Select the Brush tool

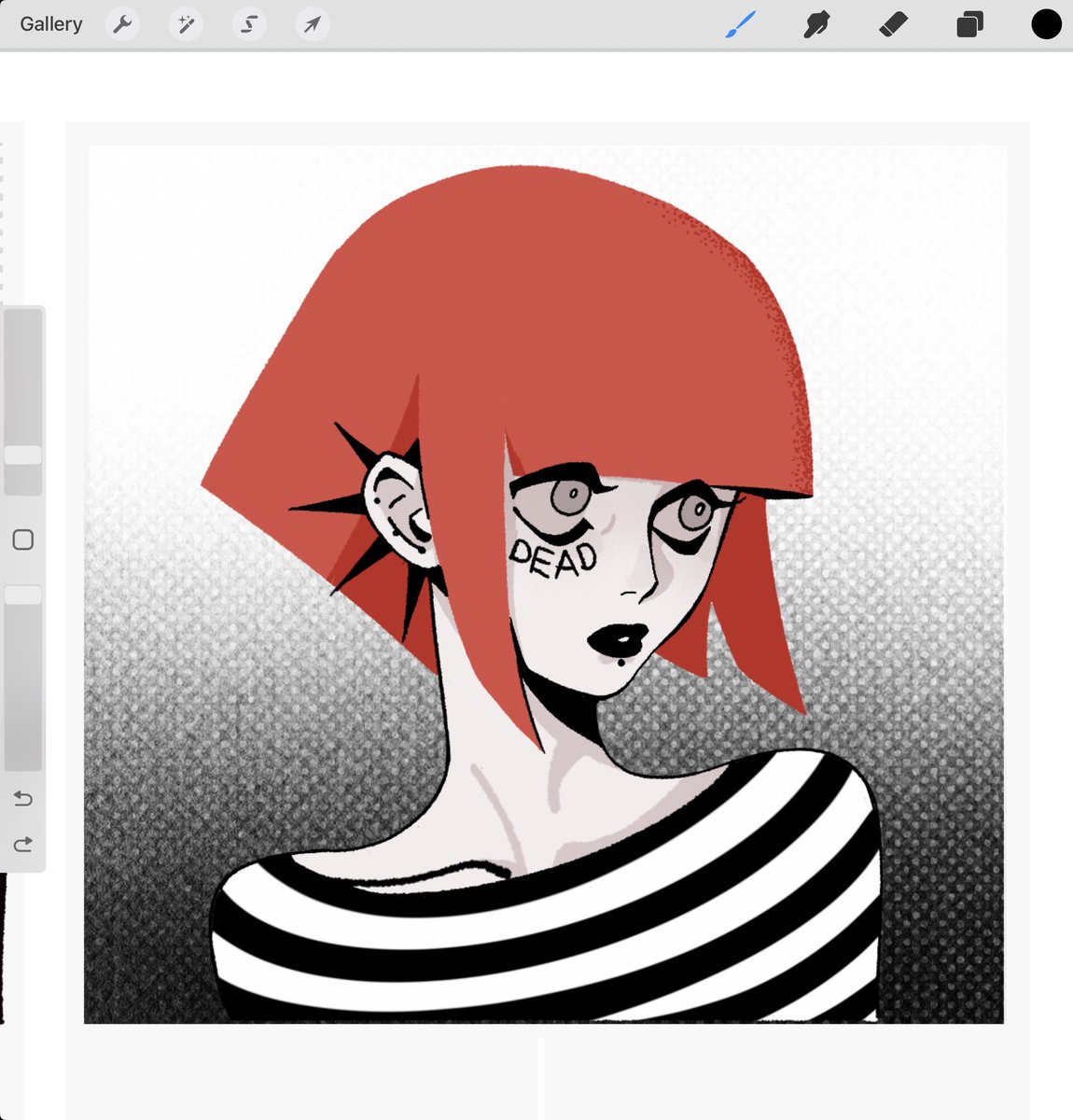740,24
